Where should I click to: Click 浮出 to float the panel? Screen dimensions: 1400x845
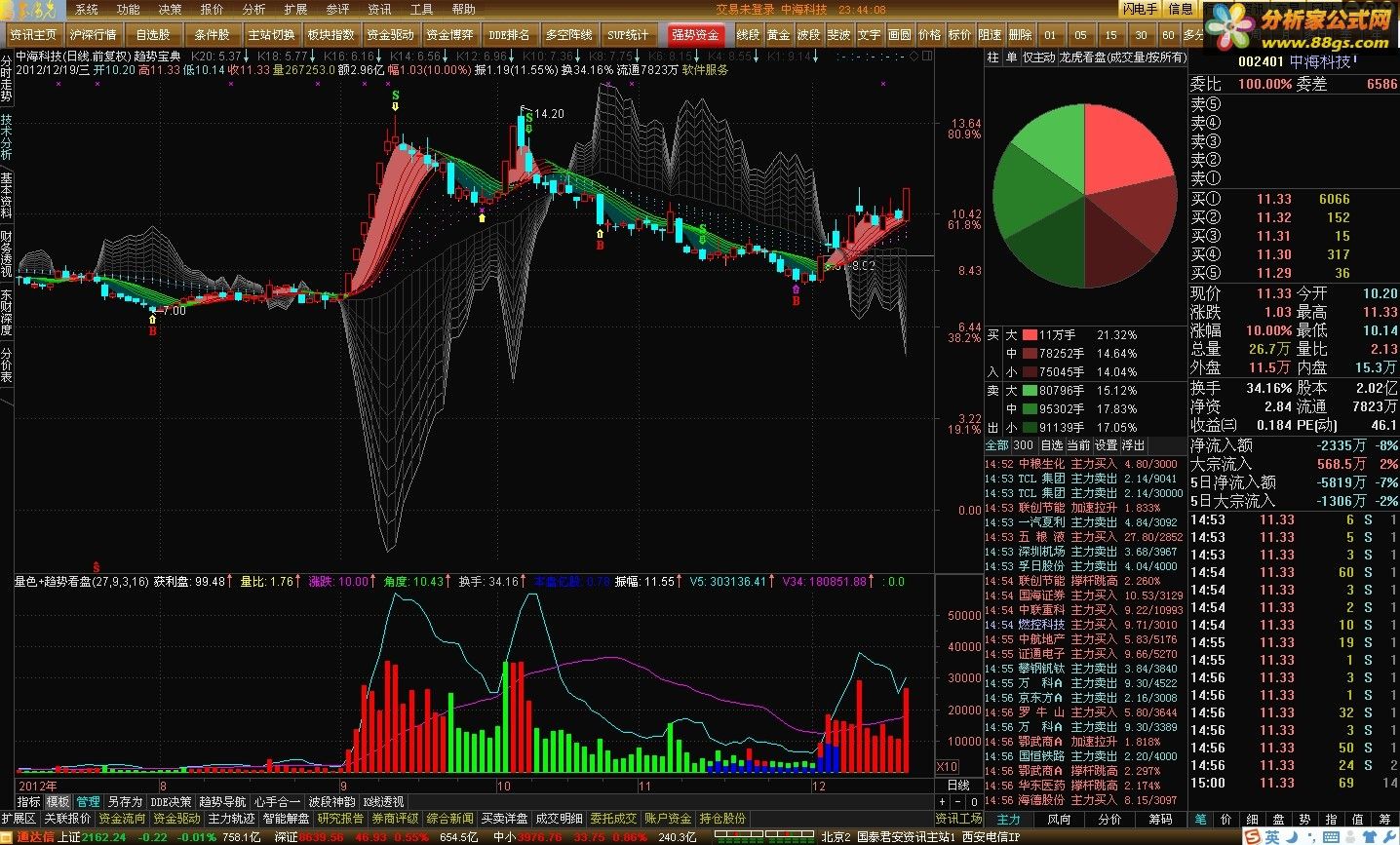point(1134,445)
